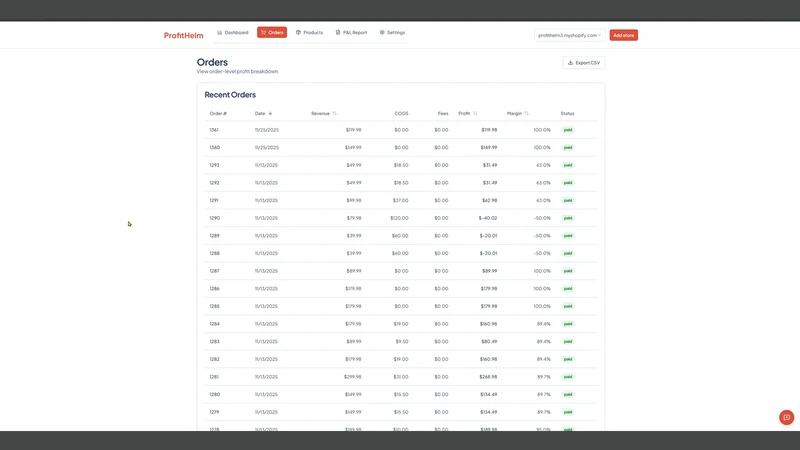The width and height of the screenshot is (800, 450).
Task: Click order number 1281
Action: click(x=214, y=377)
